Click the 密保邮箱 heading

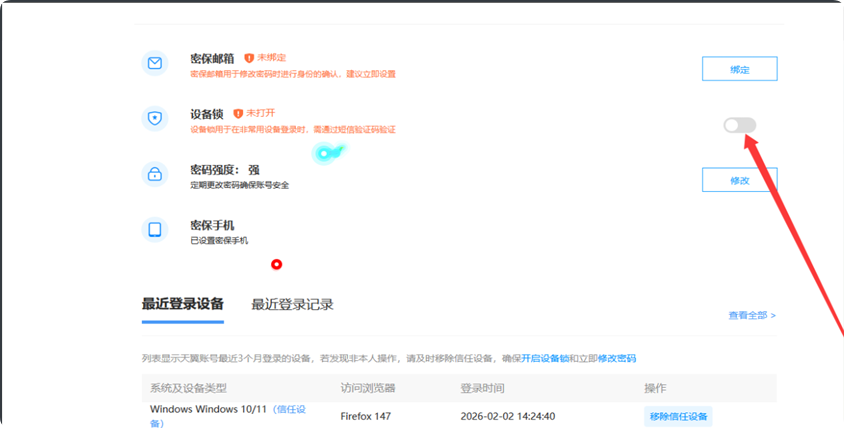[212, 59]
